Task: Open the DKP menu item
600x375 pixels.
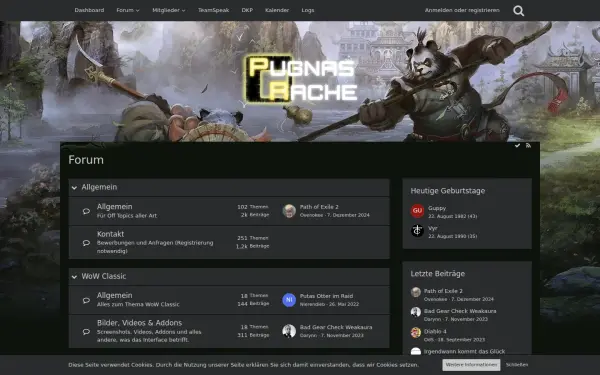Action: pyautogui.click(x=247, y=10)
